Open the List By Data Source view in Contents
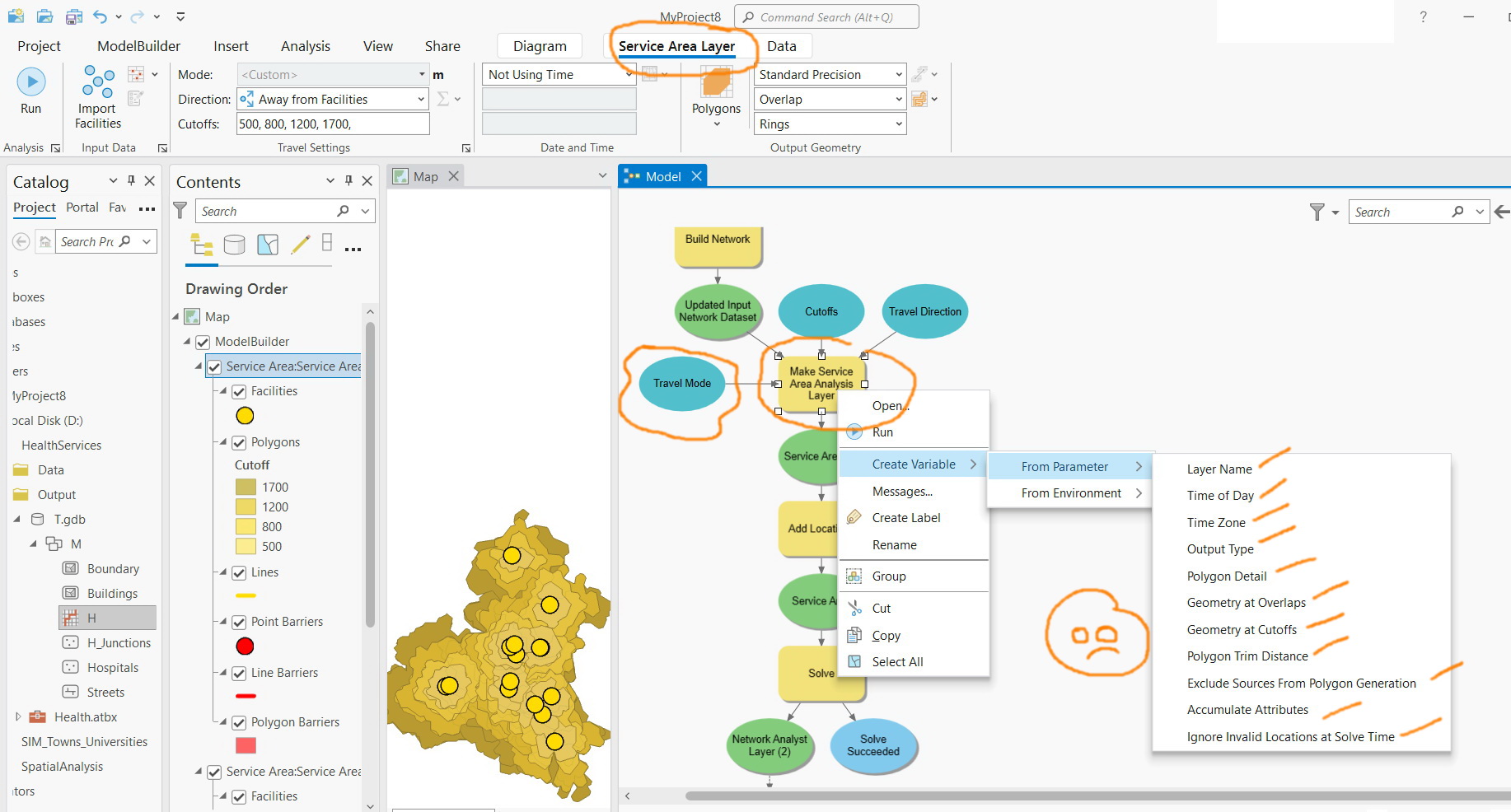This screenshot has width=1511, height=812. point(235,244)
